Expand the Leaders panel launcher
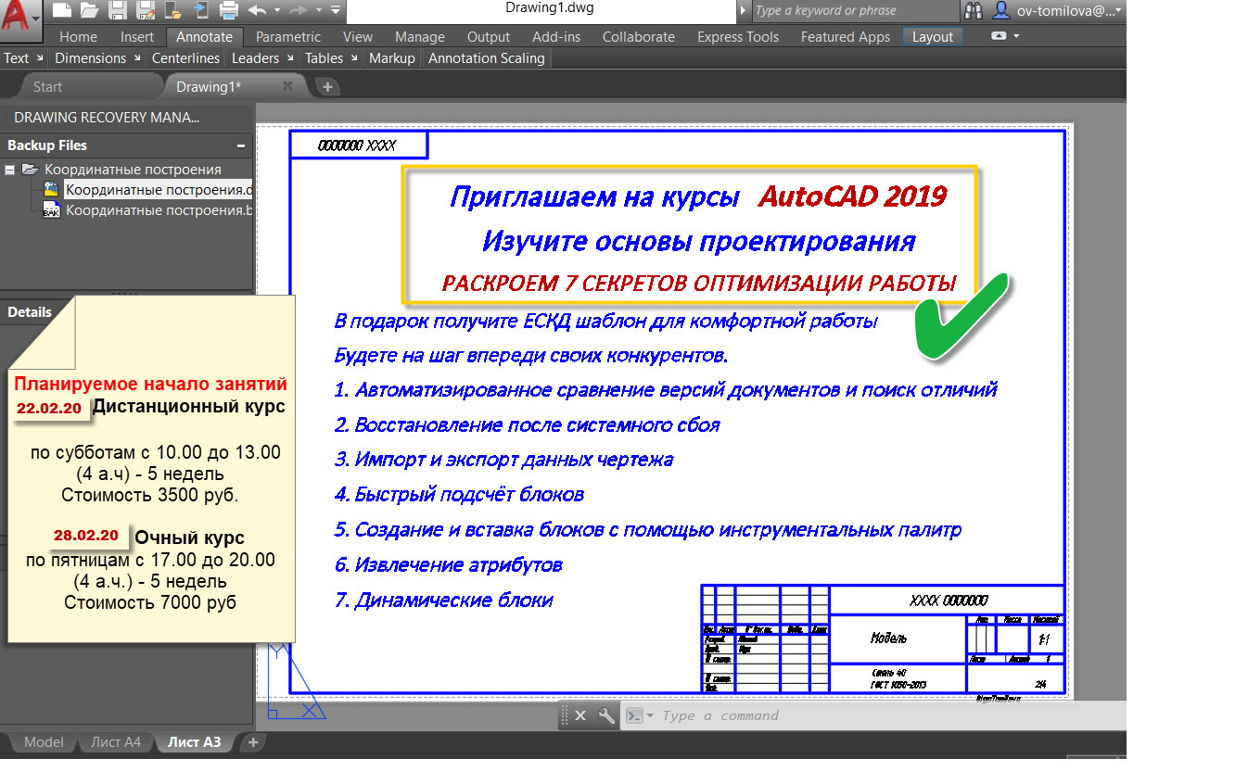 (x=290, y=58)
